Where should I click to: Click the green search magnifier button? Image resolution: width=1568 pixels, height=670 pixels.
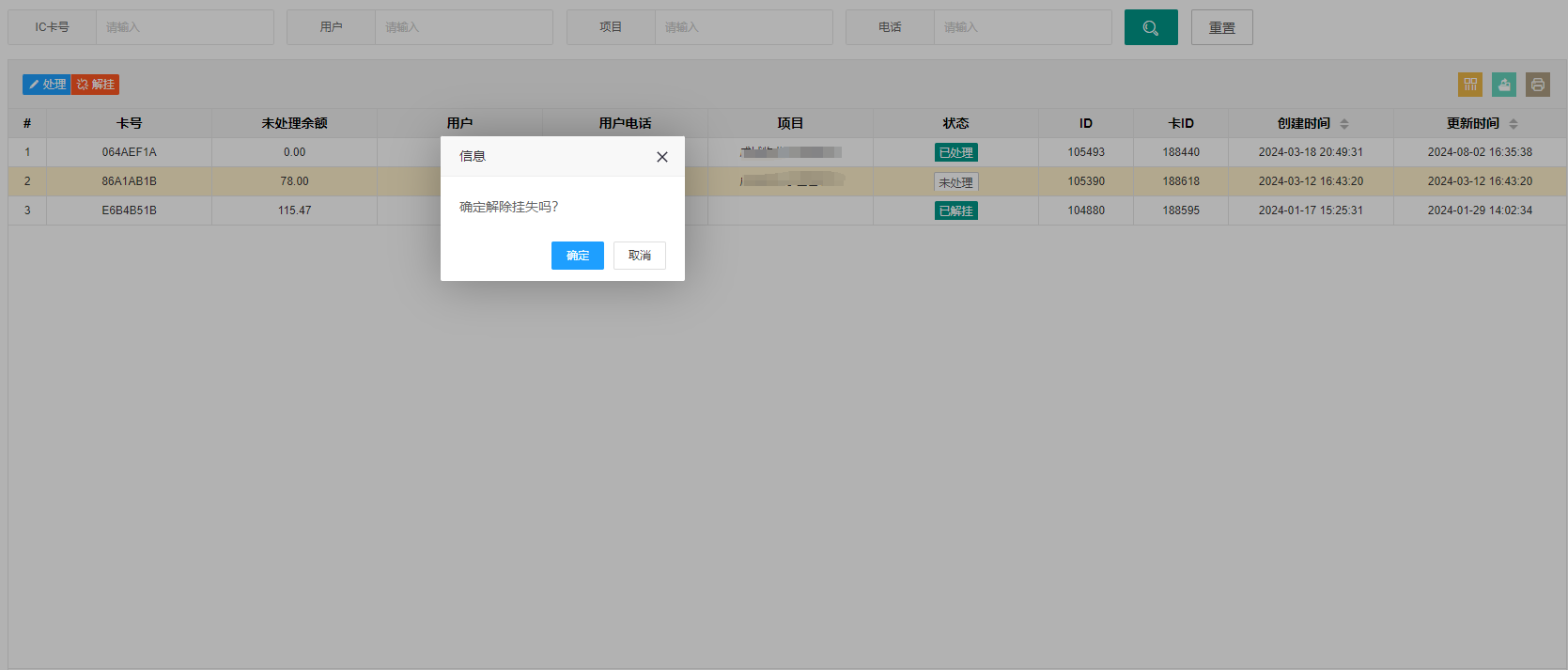(x=1151, y=27)
